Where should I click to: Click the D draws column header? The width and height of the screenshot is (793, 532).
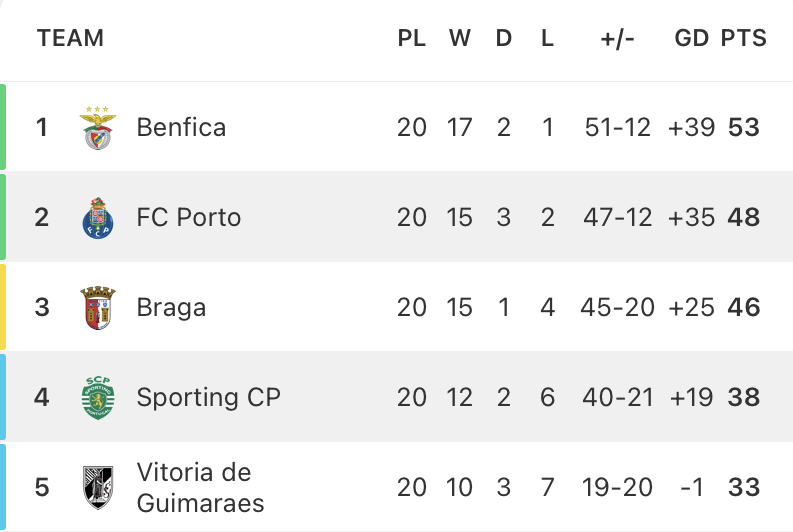click(503, 38)
